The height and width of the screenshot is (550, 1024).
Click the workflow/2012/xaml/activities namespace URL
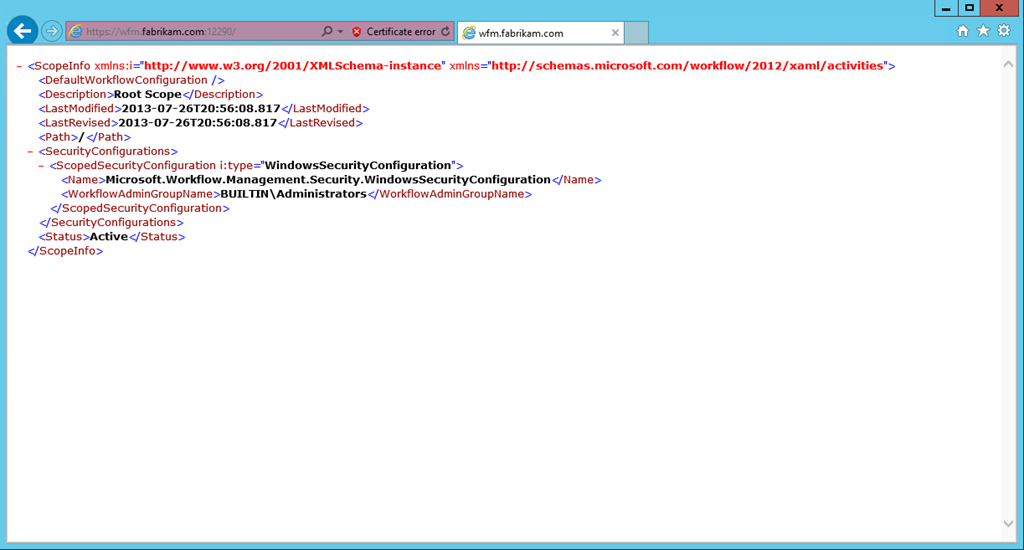(688, 65)
